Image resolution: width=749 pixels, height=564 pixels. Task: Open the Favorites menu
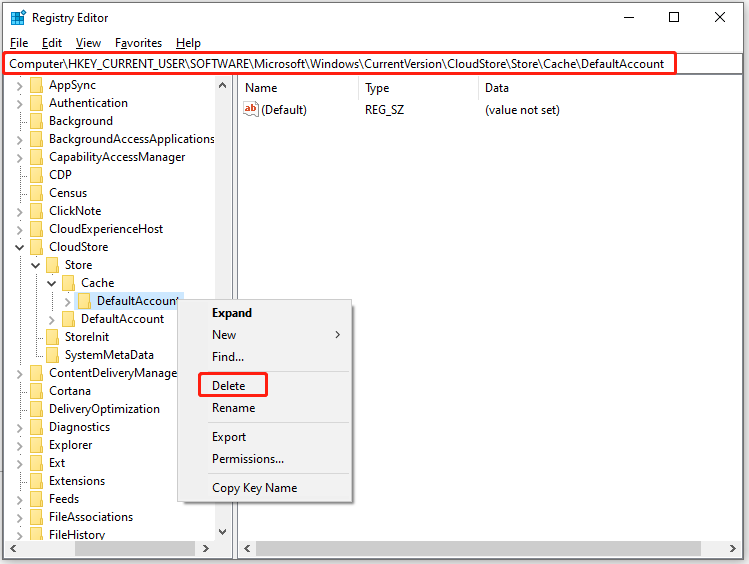[139, 43]
